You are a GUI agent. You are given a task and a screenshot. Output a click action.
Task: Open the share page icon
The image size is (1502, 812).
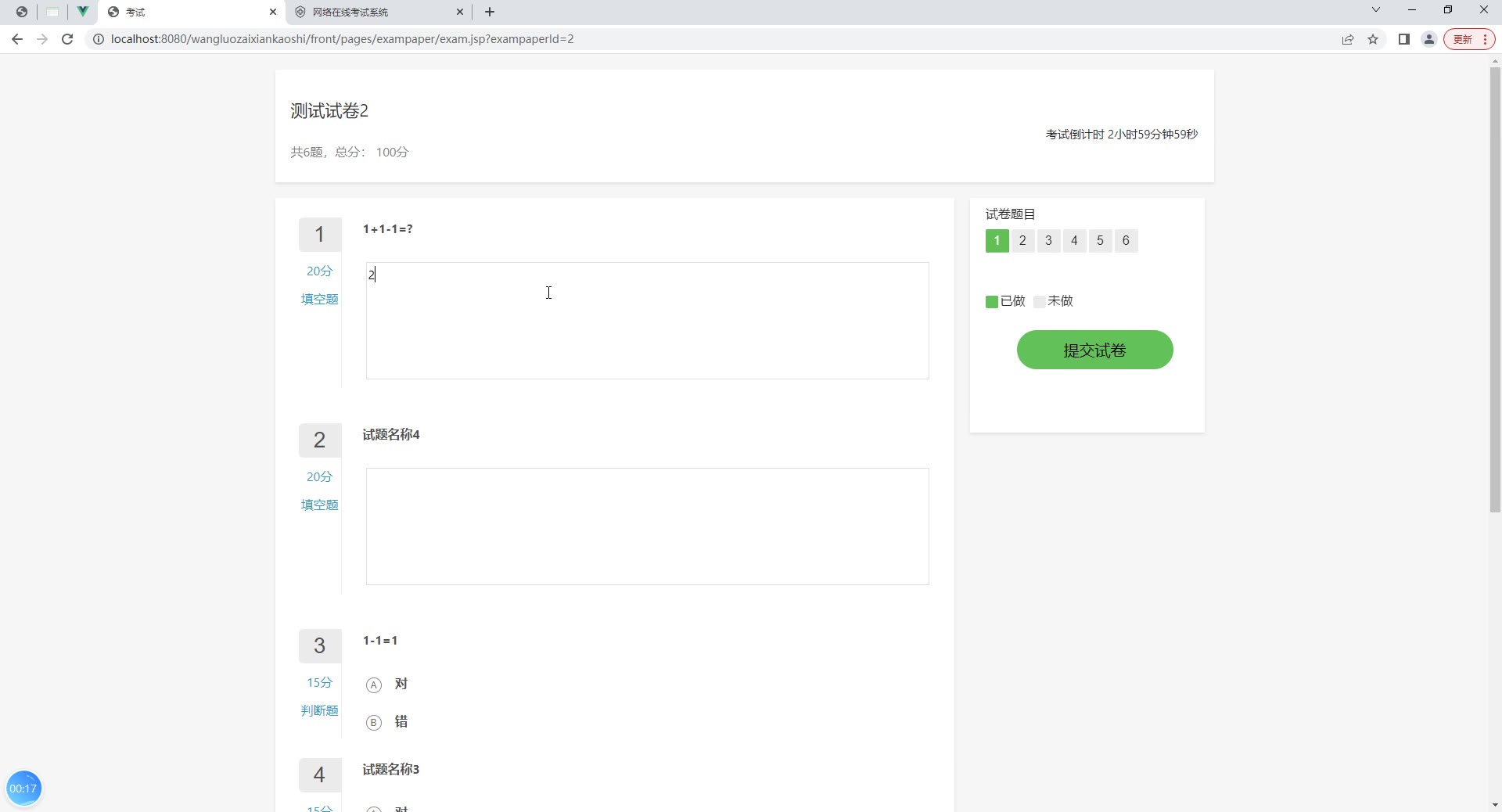pyautogui.click(x=1348, y=39)
